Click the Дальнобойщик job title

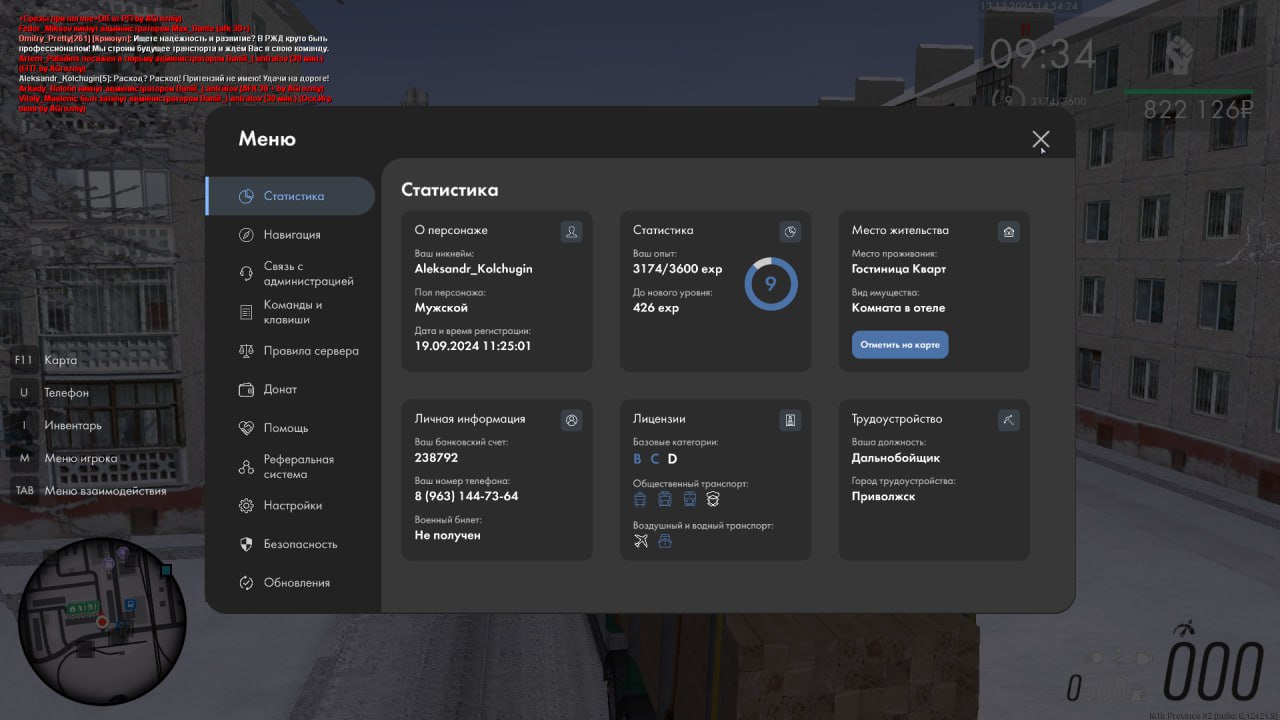896,457
